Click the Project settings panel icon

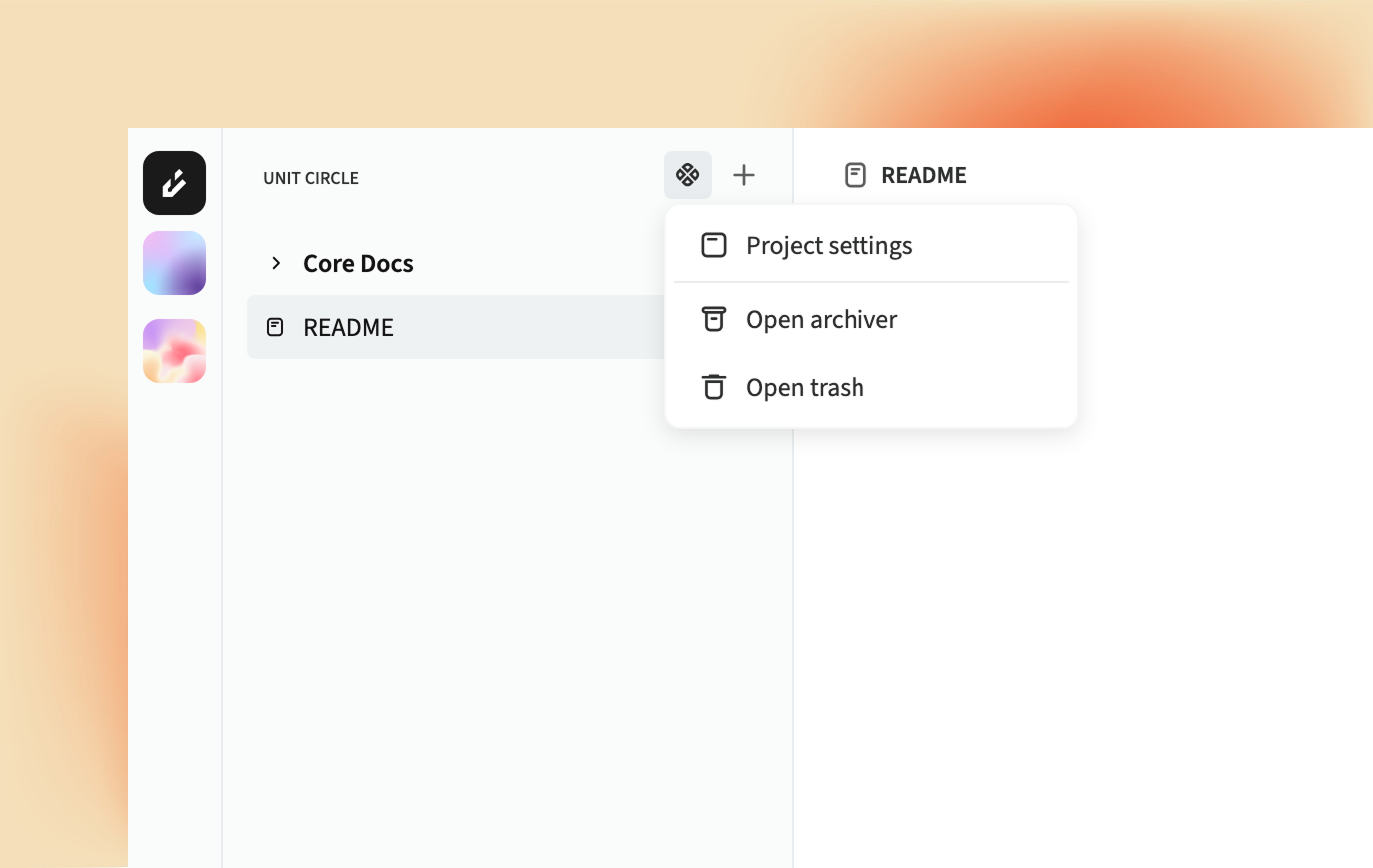[714, 245]
